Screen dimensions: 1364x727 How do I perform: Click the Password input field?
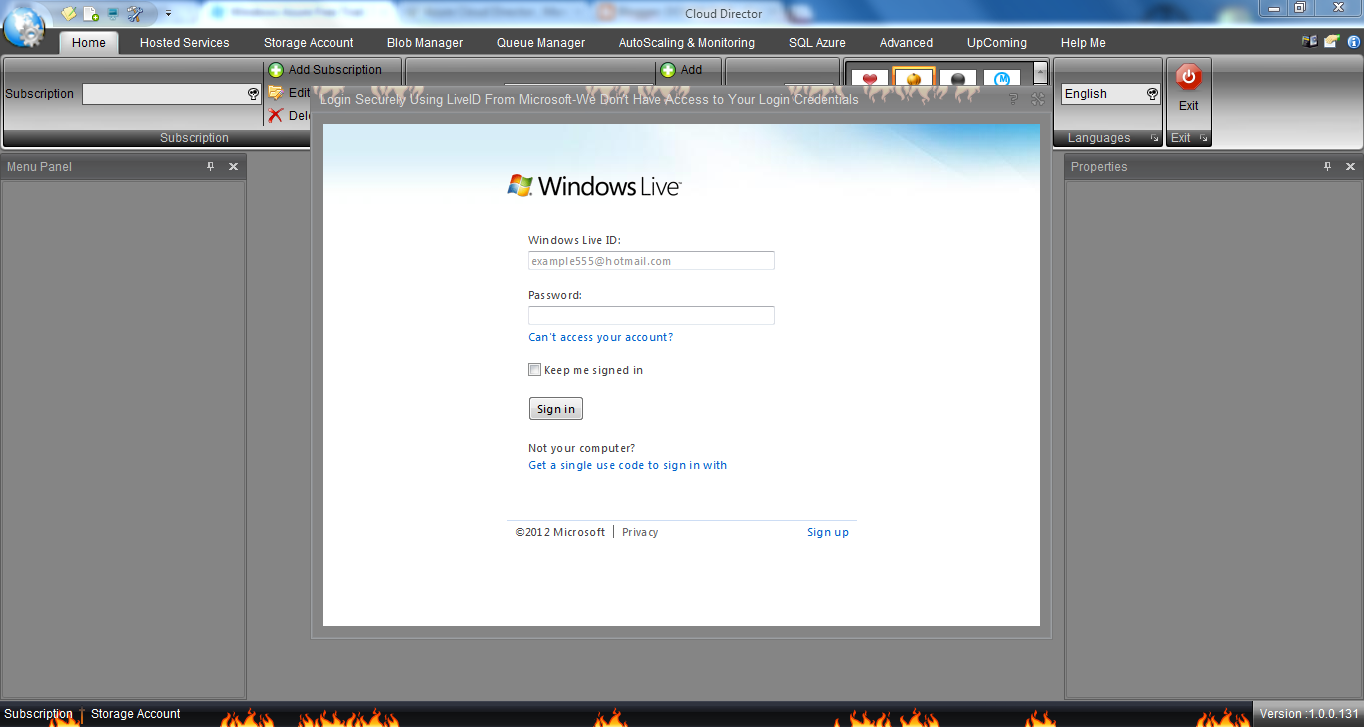[651, 315]
